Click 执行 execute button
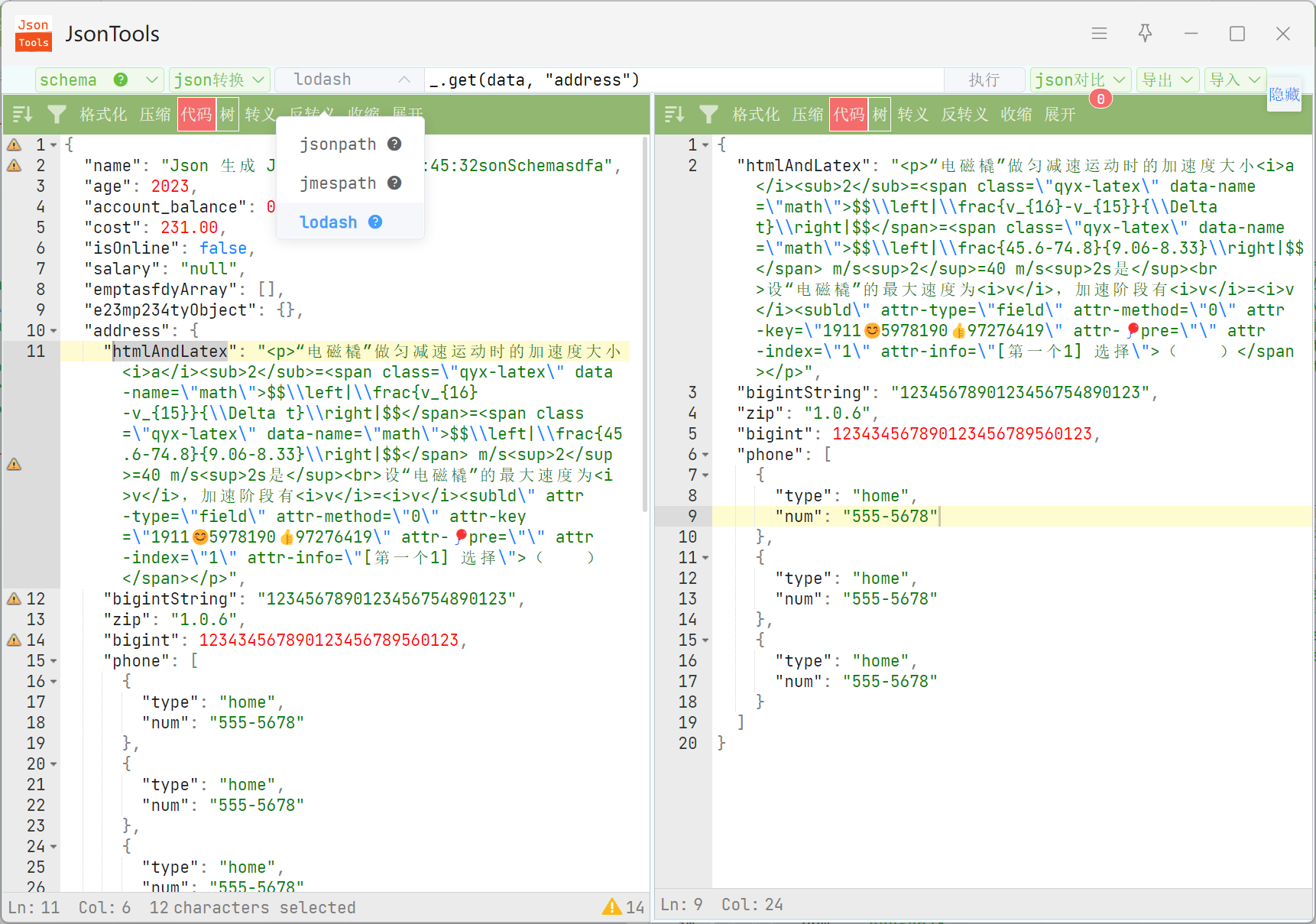This screenshot has height=924, width=1316. [984, 79]
